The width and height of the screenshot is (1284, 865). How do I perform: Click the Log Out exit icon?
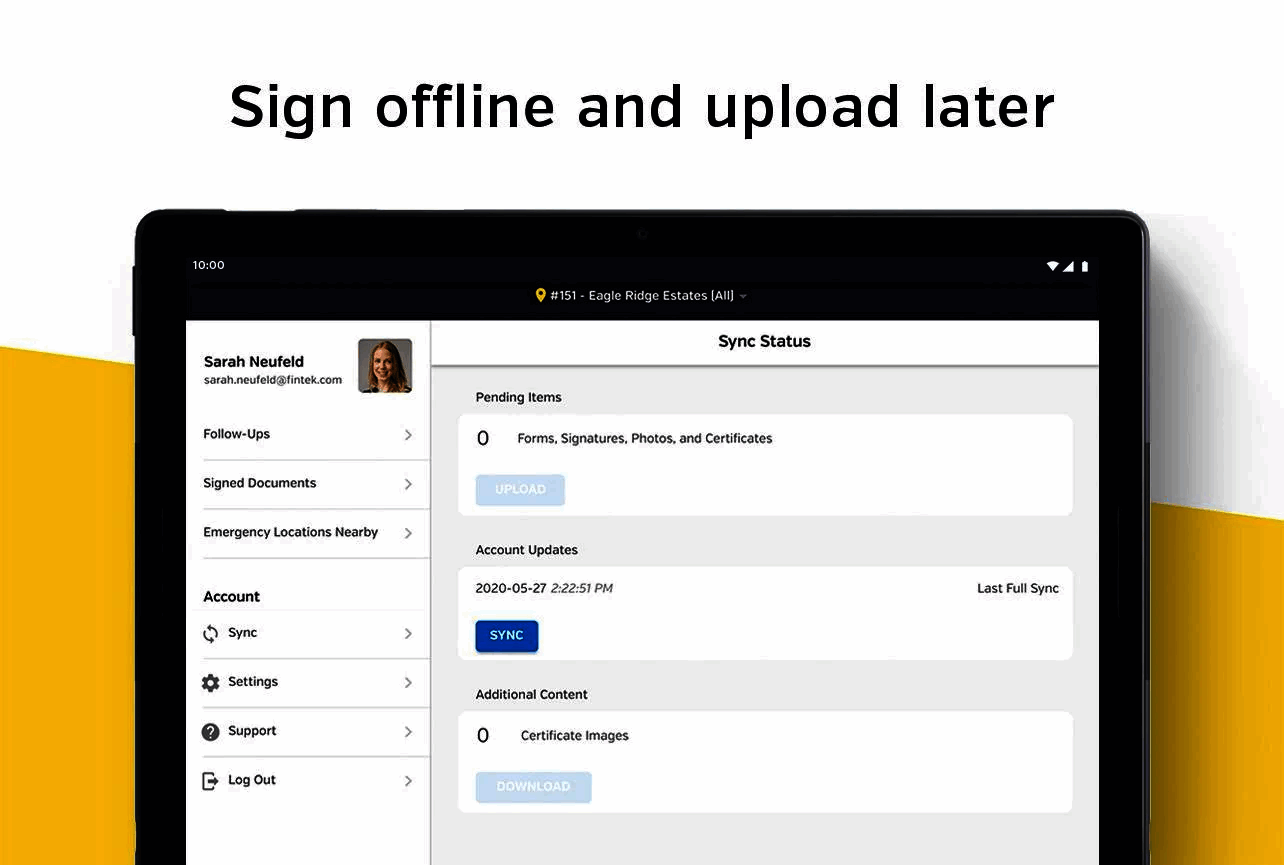pos(210,780)
